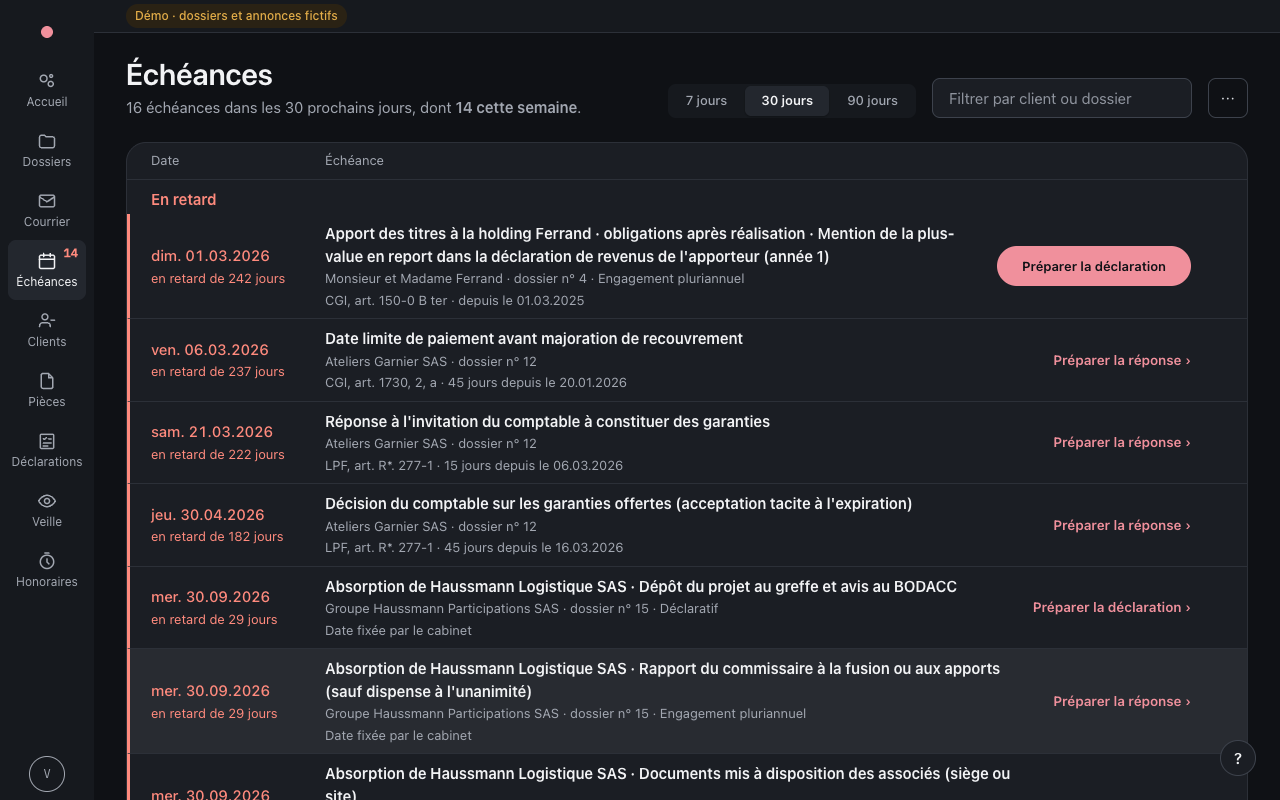
Task: Click the pink logo dot in the sidebar
Action: coord(47,32)
